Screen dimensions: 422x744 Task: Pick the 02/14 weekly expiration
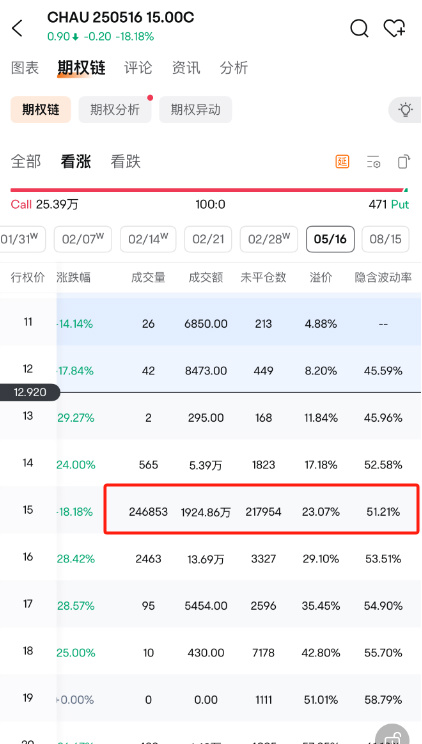(x=148, y=239)
